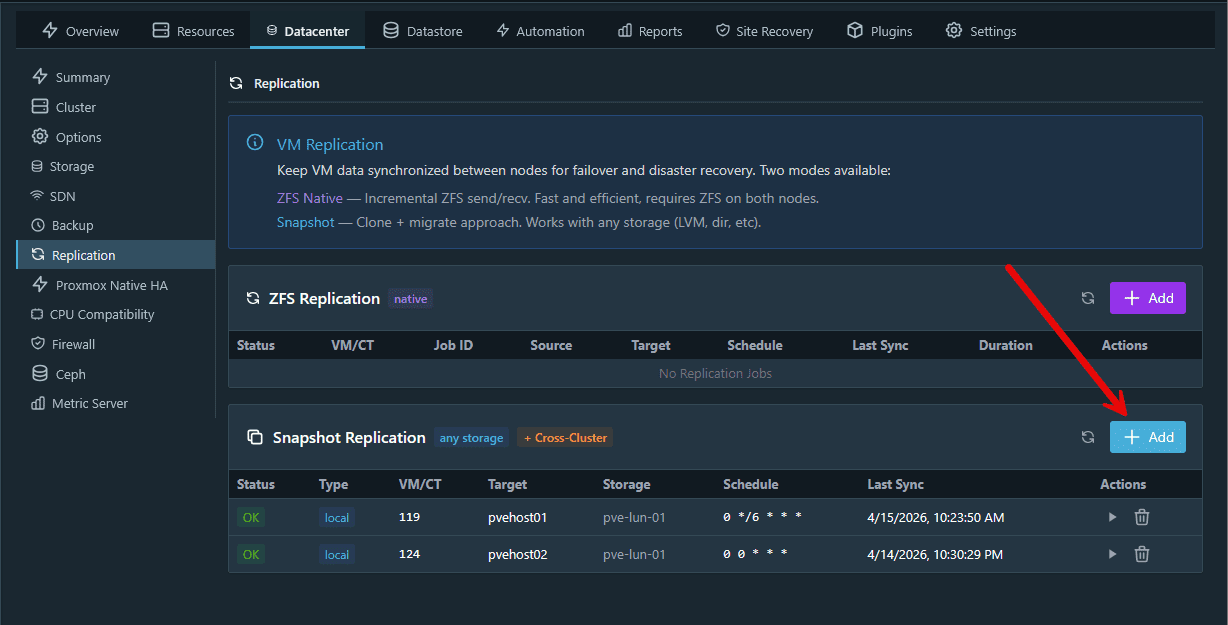Viewport: 1228px width, 625px height.
Task: Switch to the Reports tab
Action: coord(649,31)
